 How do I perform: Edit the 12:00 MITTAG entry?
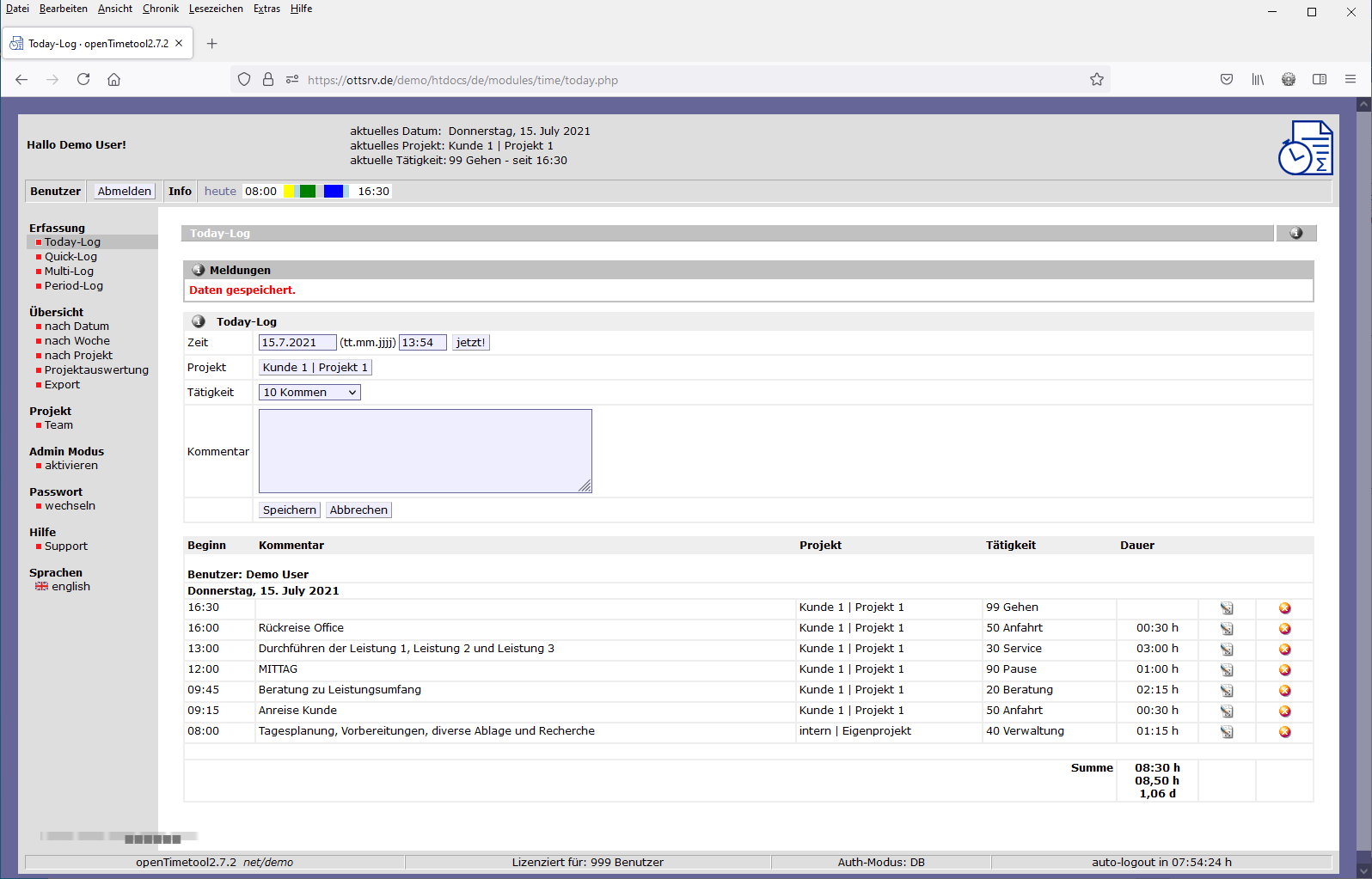1227,670
